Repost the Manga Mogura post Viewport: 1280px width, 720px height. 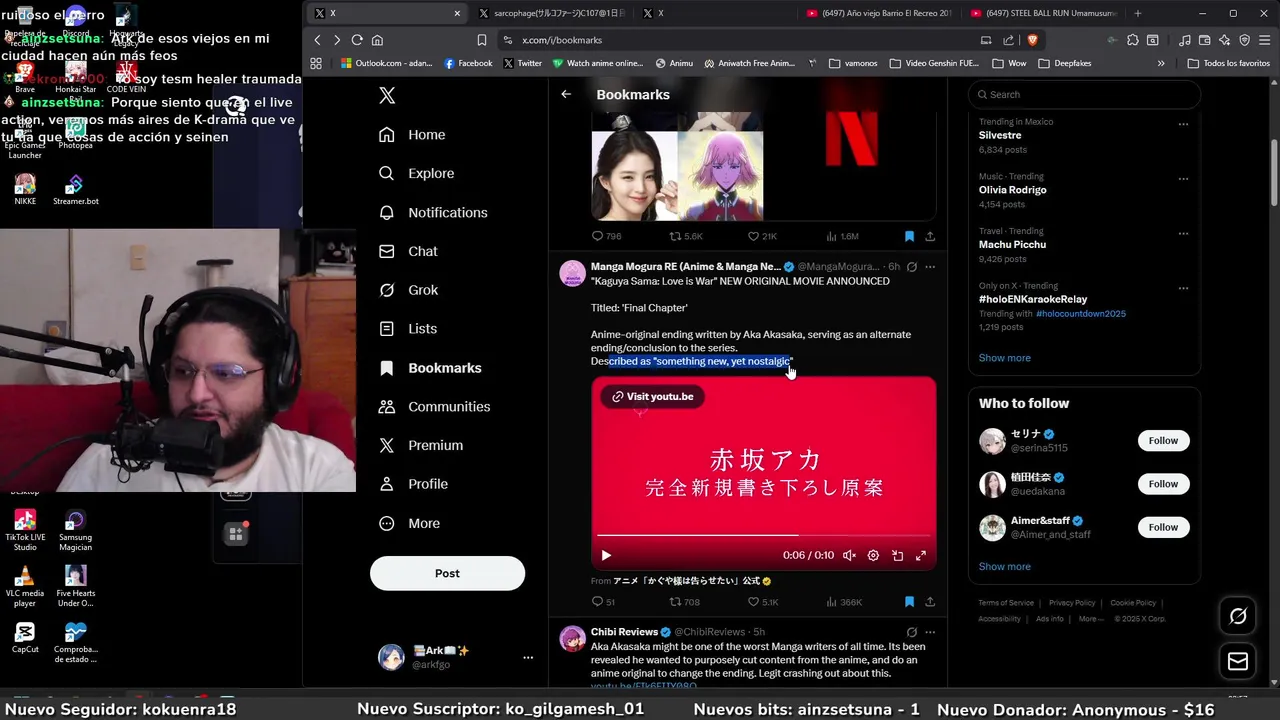[685, 602]
